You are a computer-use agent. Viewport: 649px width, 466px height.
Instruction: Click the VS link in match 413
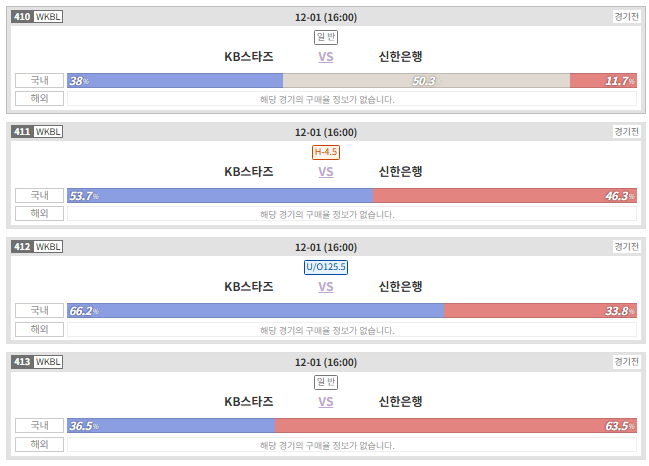tap(325, 402)
